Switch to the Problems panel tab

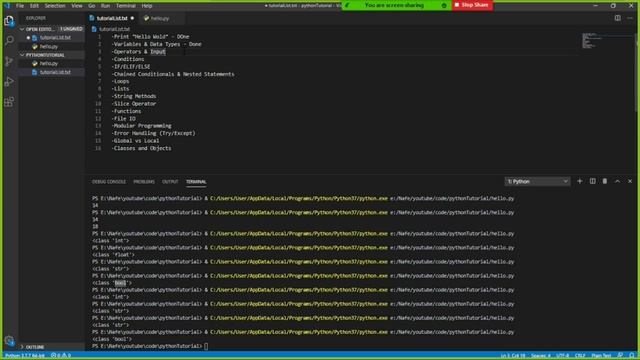coord(144,182)
